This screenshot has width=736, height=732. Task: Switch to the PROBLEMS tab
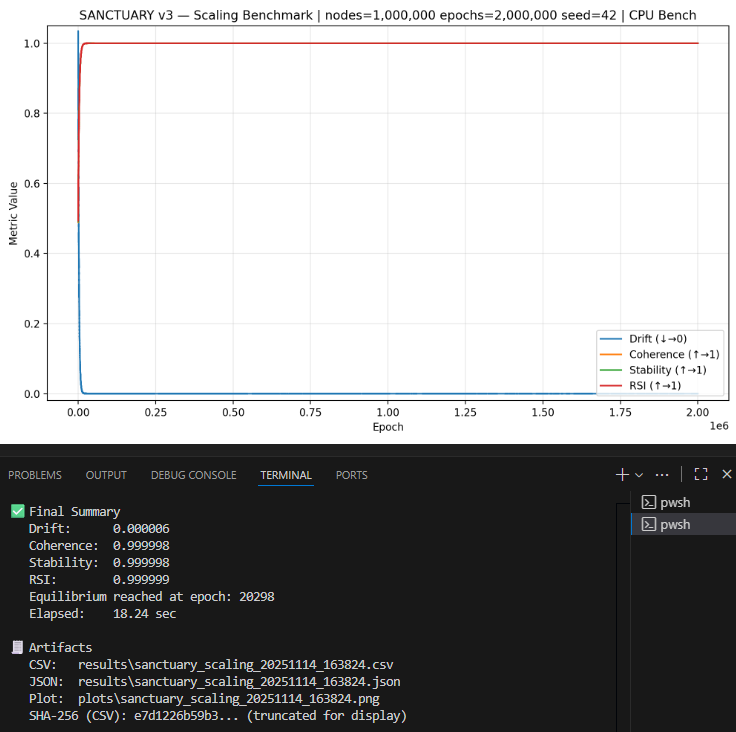pos(35,475)
